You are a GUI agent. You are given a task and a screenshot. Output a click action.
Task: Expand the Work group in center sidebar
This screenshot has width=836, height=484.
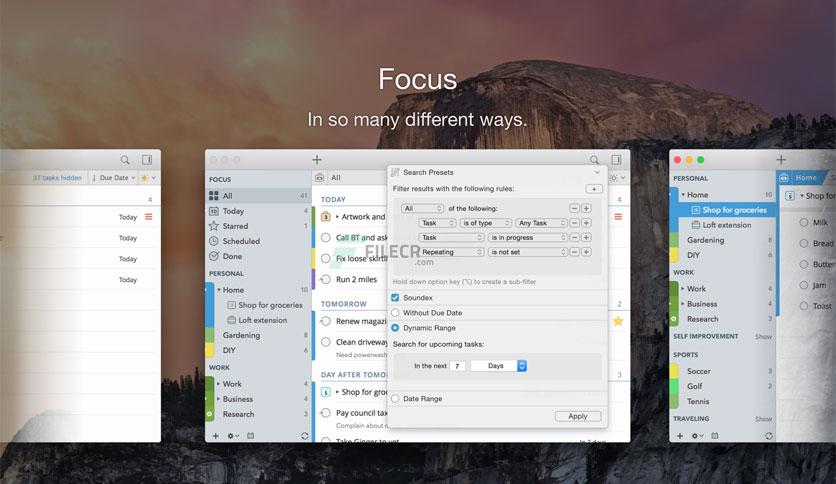point(219,384)
